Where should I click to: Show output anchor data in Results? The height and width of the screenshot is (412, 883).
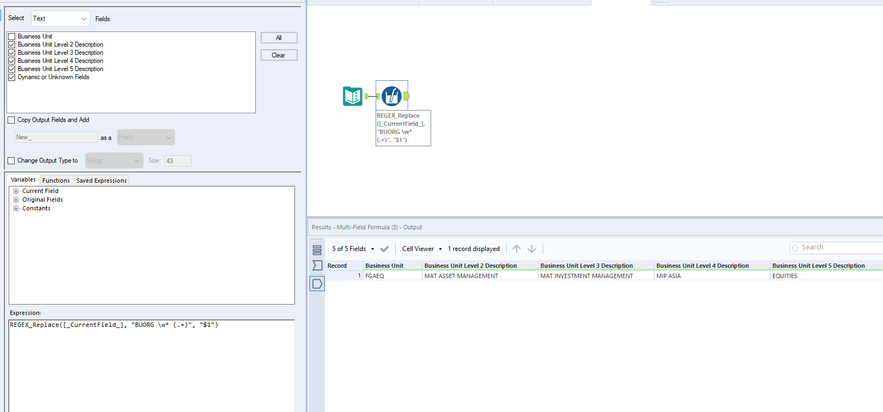click(x=317, y=284)
